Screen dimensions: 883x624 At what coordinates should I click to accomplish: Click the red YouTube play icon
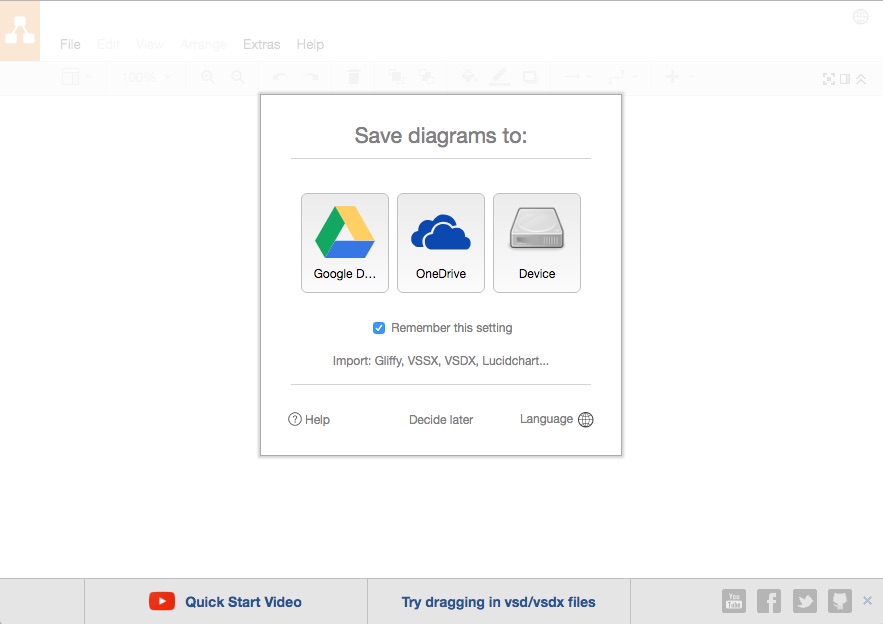[162, 601]
